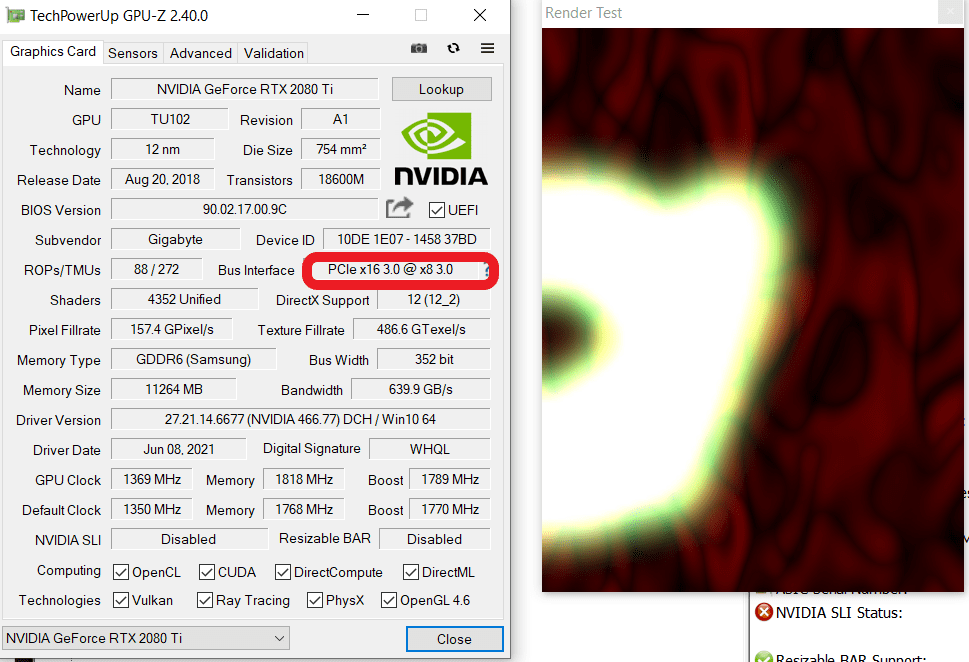Click the Bandwidth value 639.9 GB/s
Viewport: 969px width, 662px height.
(x=421, y=389)
